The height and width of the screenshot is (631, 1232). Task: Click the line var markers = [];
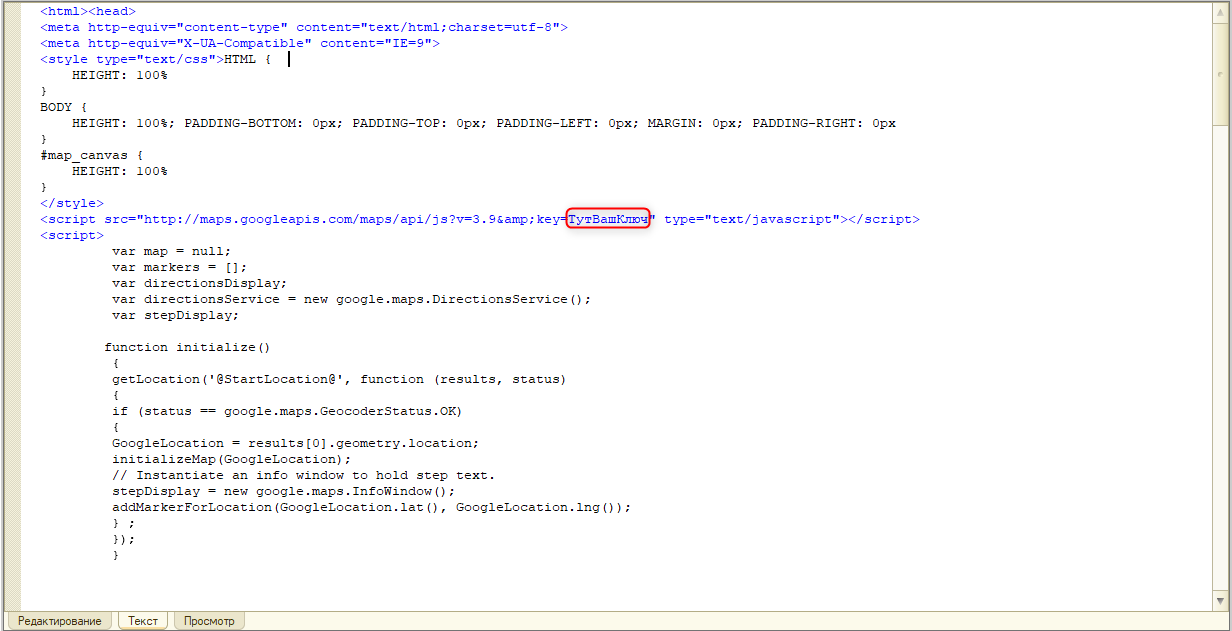180,267
